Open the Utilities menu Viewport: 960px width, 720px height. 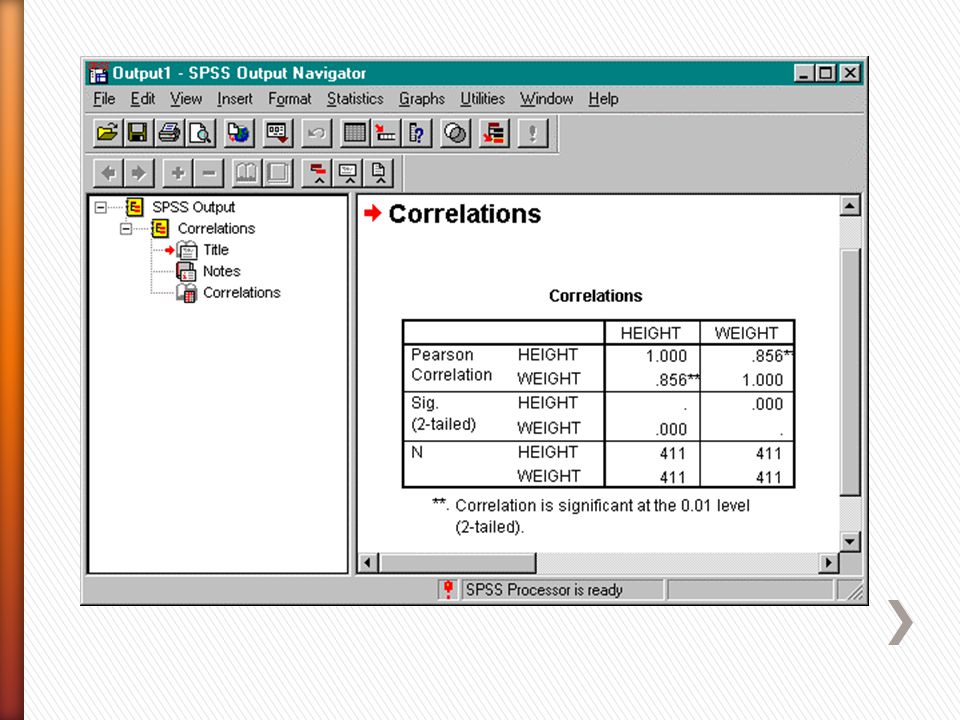pyautogui.click(x=482, y=99)
